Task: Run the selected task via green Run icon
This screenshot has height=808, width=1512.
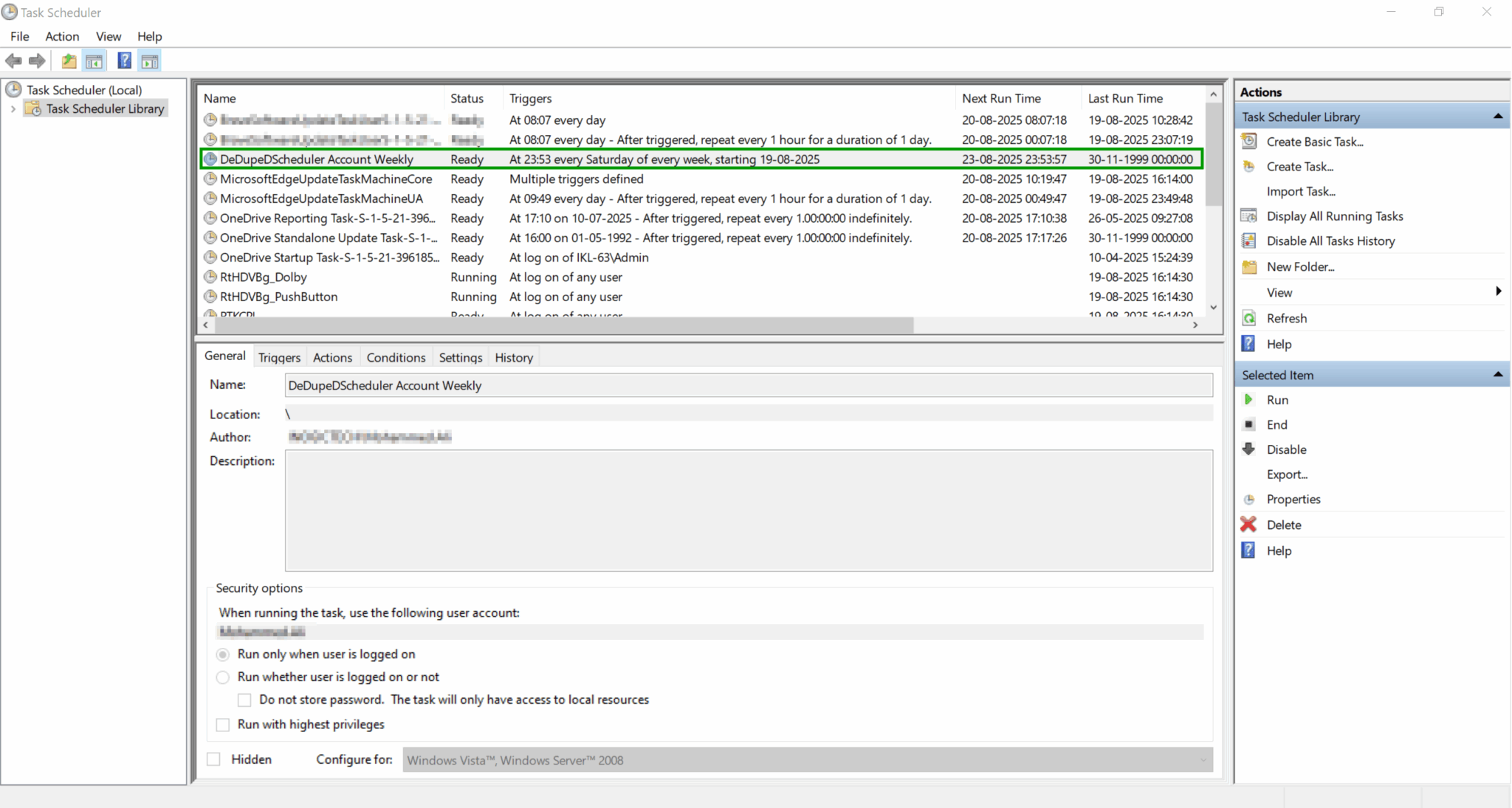Action: coord(1249,399)
